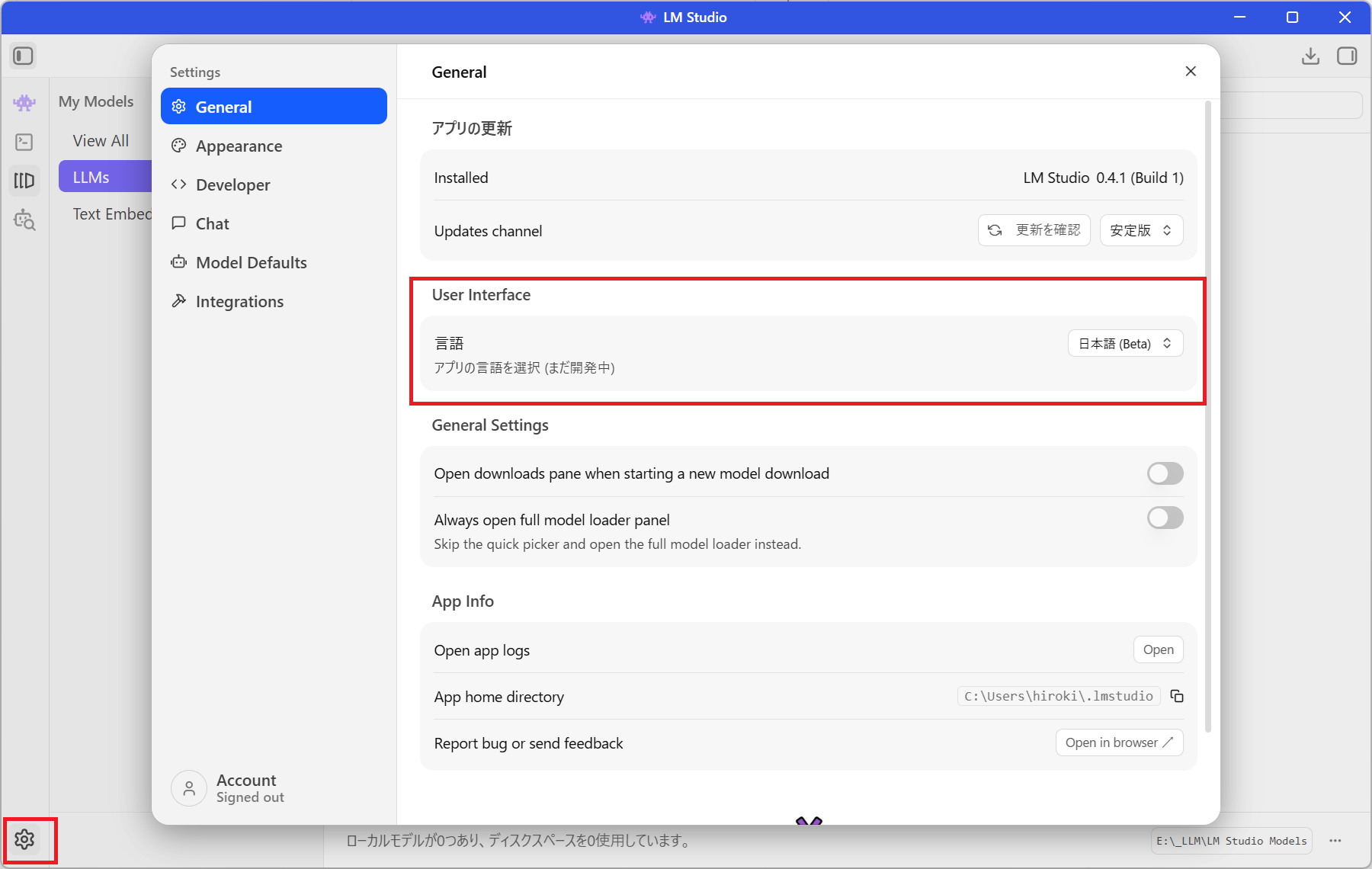The width and height of the screenshot is (1372, 869).
Task: Go to Integrations settings section
Action: [239, 302]
